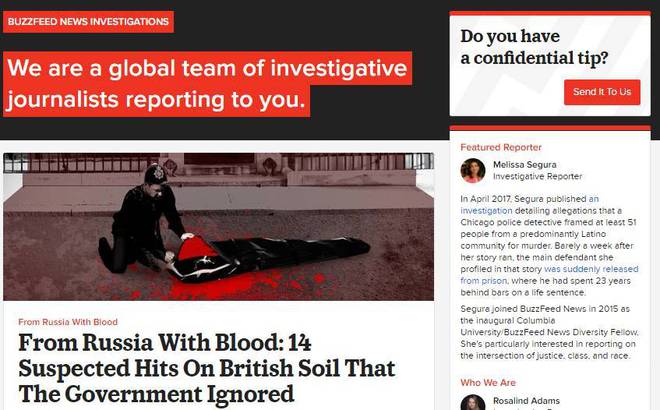
Task: Follow 'was suddenly released from prison' link
Action: click(549, 274)
